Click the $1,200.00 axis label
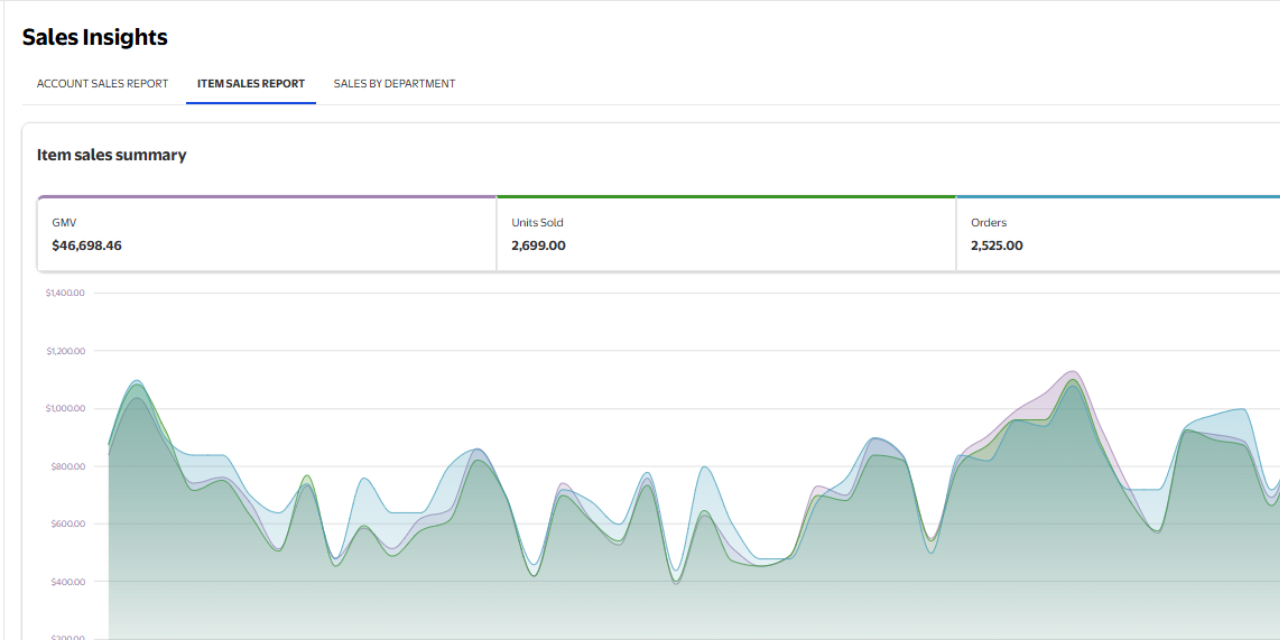The image size is (1280, 640). (x=65, y=351)
